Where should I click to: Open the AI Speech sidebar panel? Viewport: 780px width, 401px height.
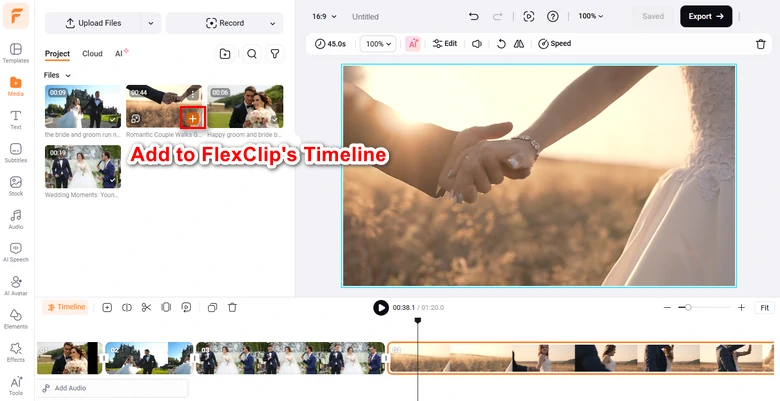point(16,253)
